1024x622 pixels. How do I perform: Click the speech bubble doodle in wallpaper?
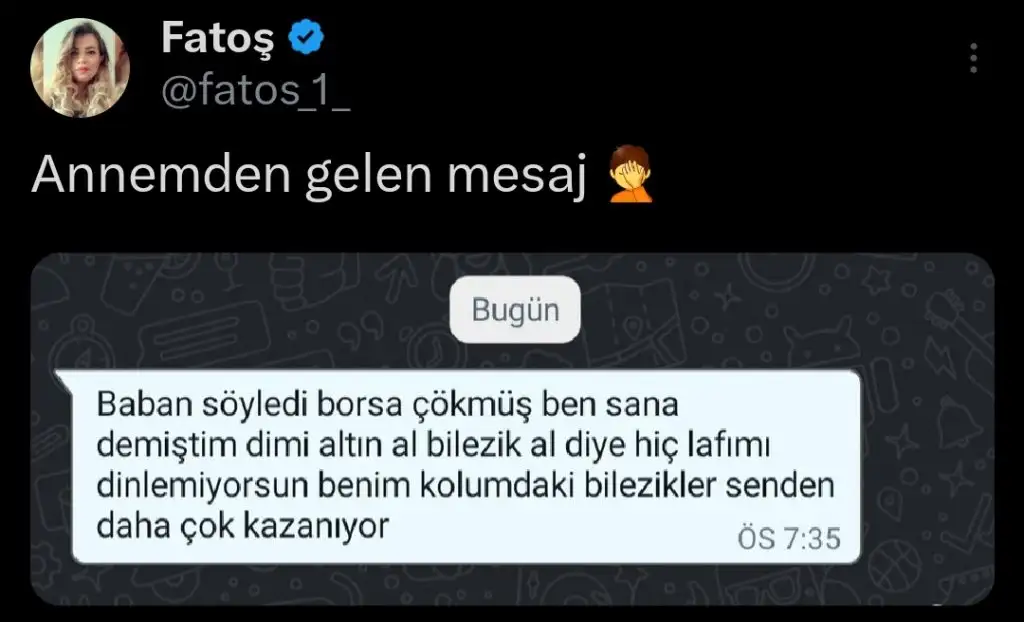pos(206,335)
